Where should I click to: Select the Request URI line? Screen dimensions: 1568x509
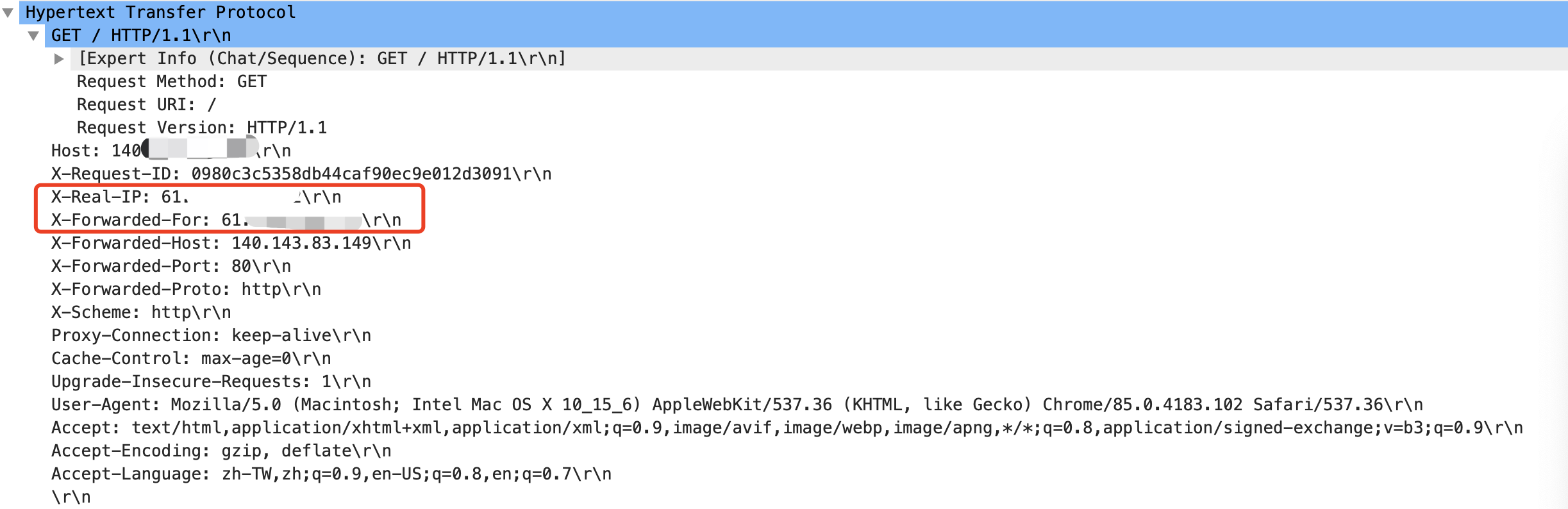146,104
